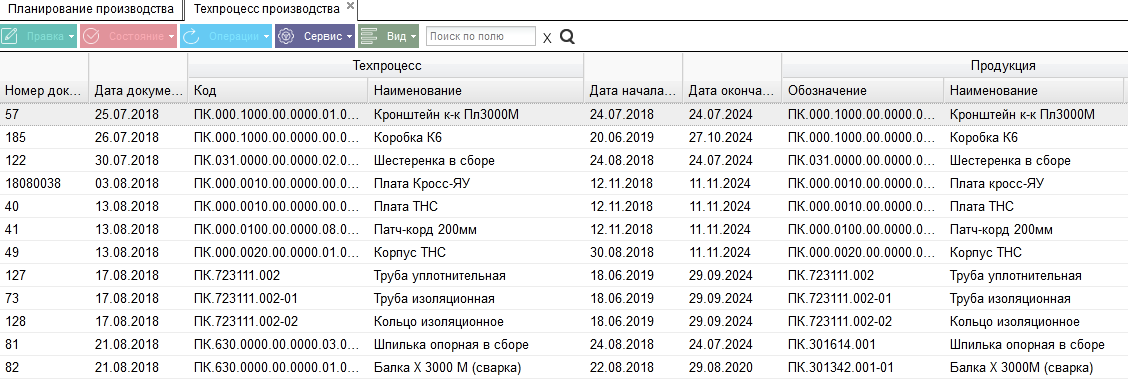Sort by Код column header

(278, 91)
